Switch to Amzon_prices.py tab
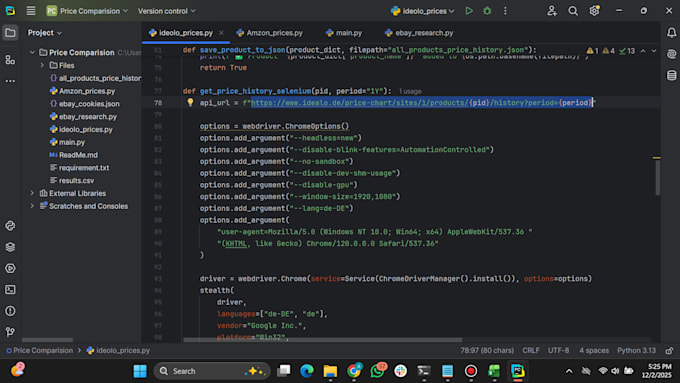680x383 pixels. [x=270, y=33]
